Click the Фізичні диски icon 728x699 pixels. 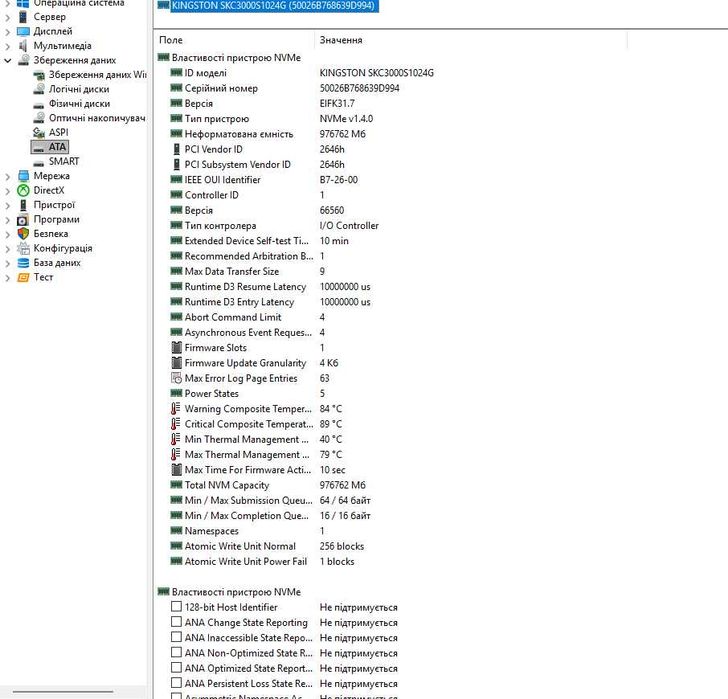39,104
